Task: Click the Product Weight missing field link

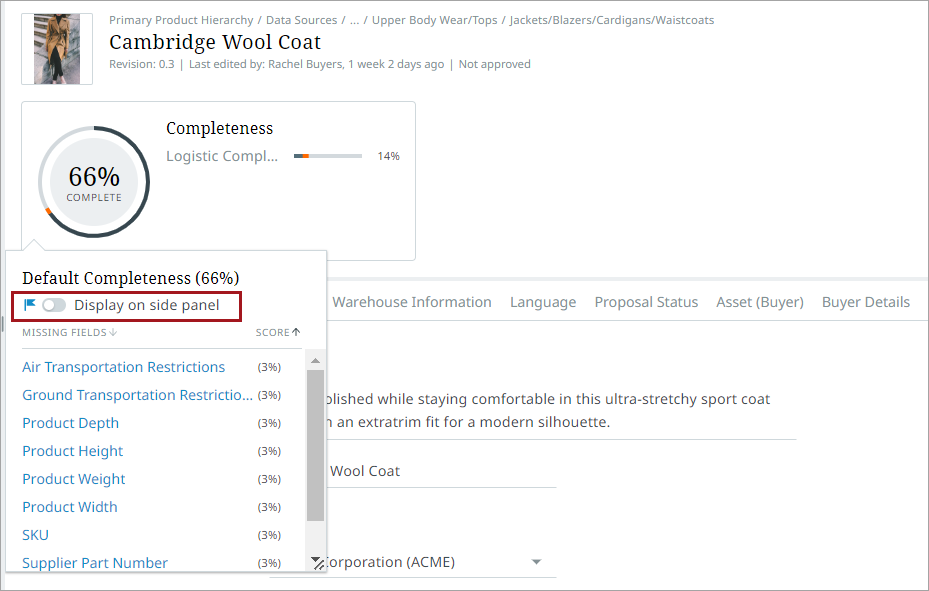Action: coord(74,479)
